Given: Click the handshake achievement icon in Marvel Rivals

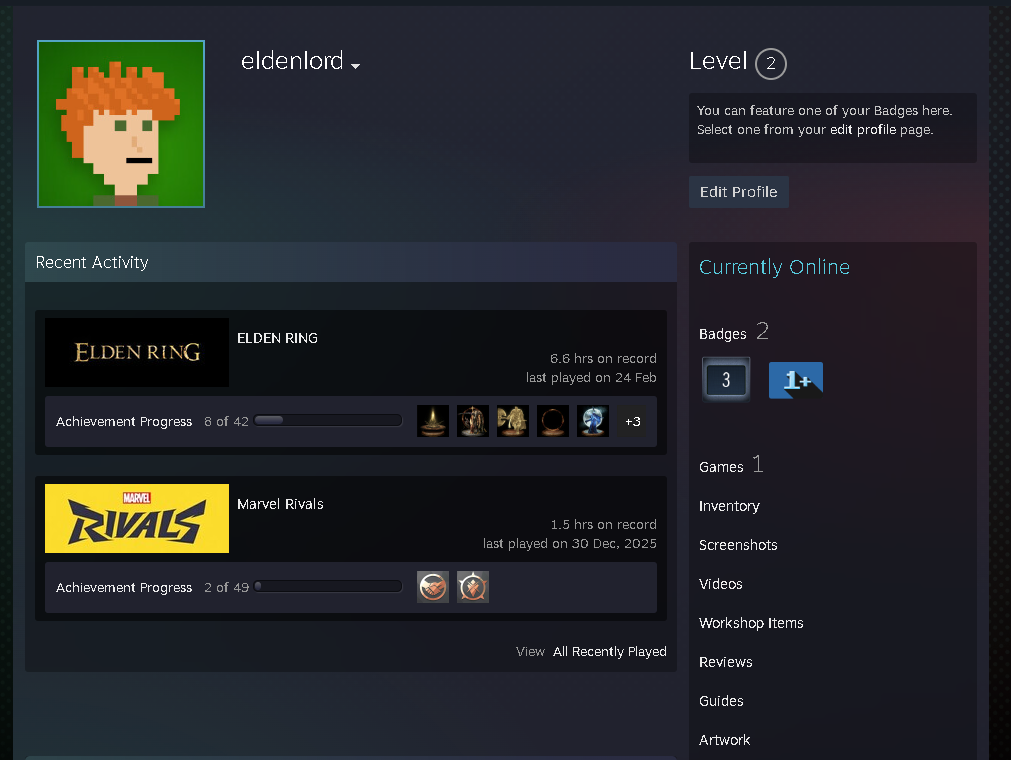Looking at the screenshot, I should pyautogui.click(x=433, y=587).
